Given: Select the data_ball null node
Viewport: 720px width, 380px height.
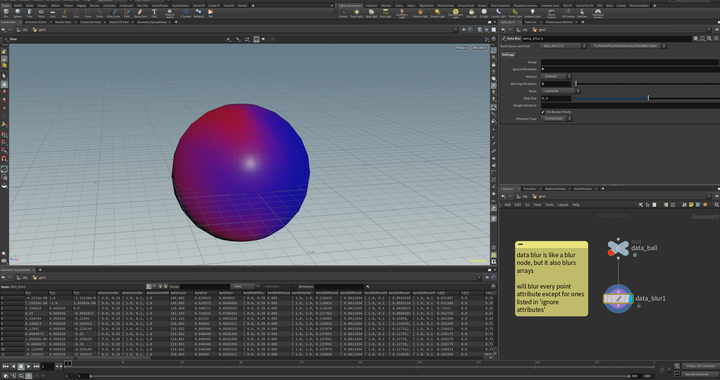Looking at the screenshot, I should point(618,248).
